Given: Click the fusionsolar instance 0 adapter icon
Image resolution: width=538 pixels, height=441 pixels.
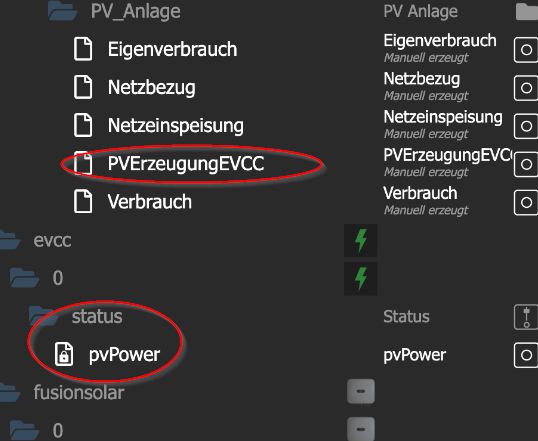Looking at the screenshot, I should (361, 429).
